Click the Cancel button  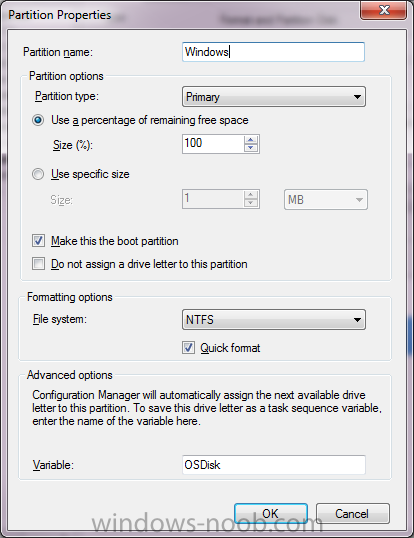[353, 513]
